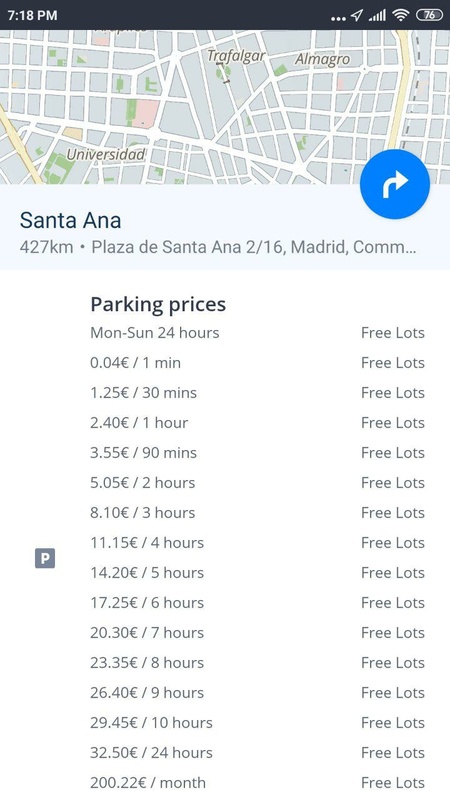Image resolution: width=450 pixels, height=800 pixels.
Task: Select the Santa Ana title
Action: [x=70, y=220]
